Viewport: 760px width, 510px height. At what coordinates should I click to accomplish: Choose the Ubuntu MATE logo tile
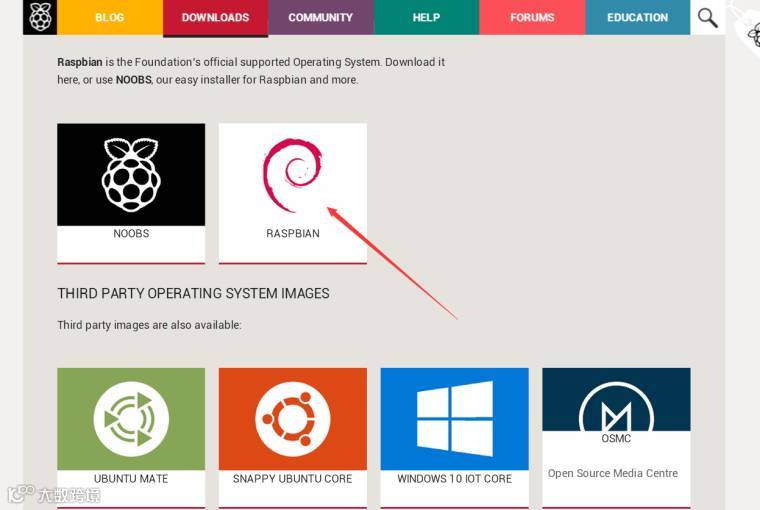(x=131, y=419)
